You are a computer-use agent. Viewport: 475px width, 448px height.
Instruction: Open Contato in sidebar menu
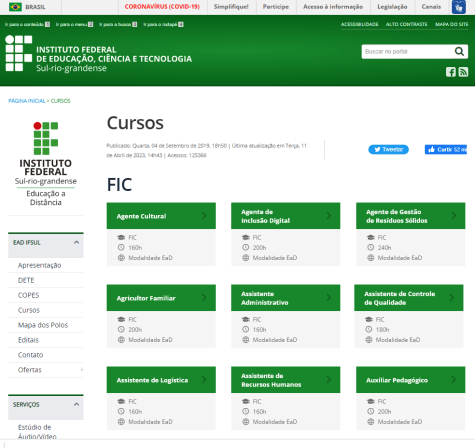point(30,355)
